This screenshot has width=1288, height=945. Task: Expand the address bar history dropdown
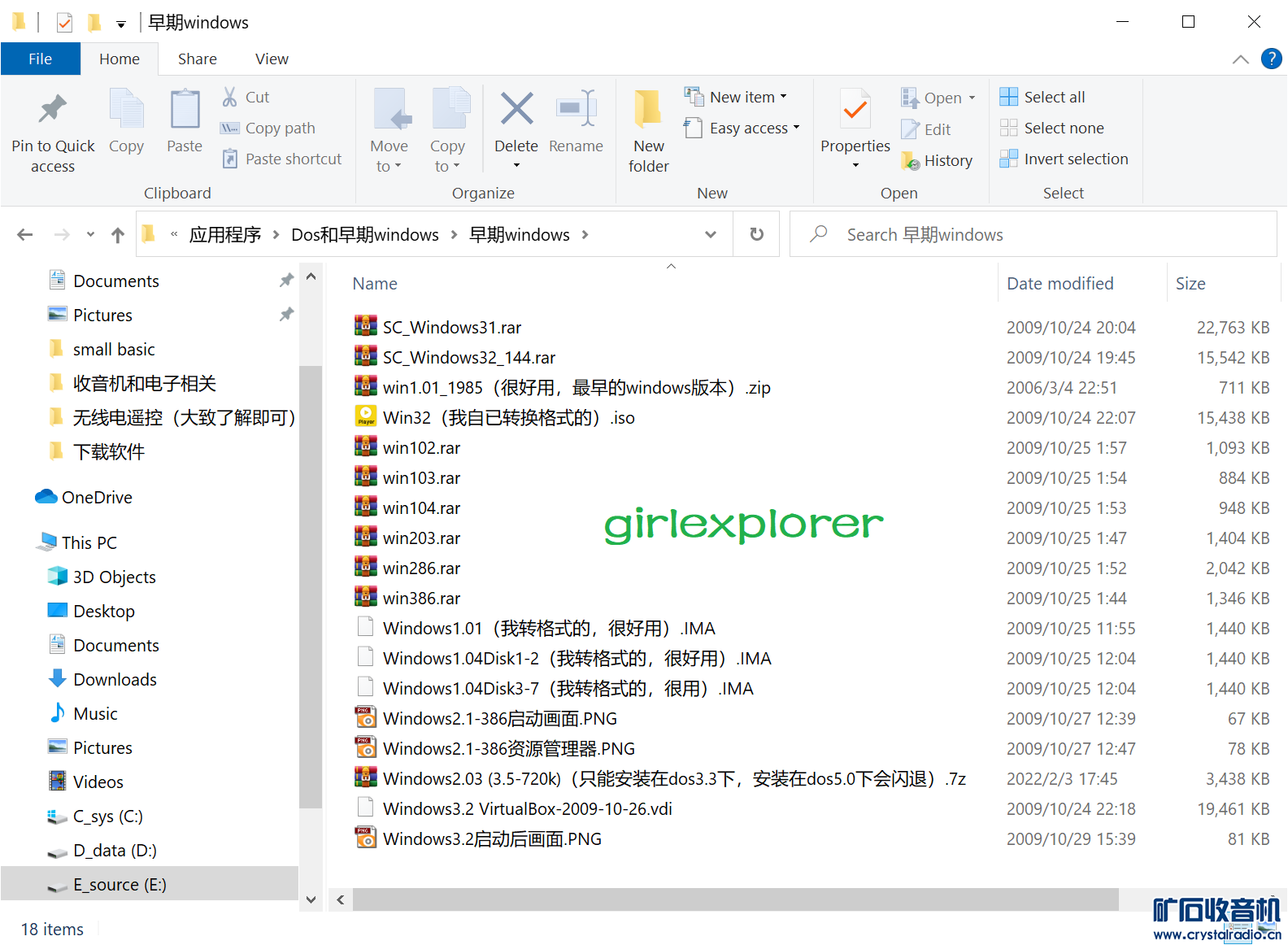pos(710,234)
